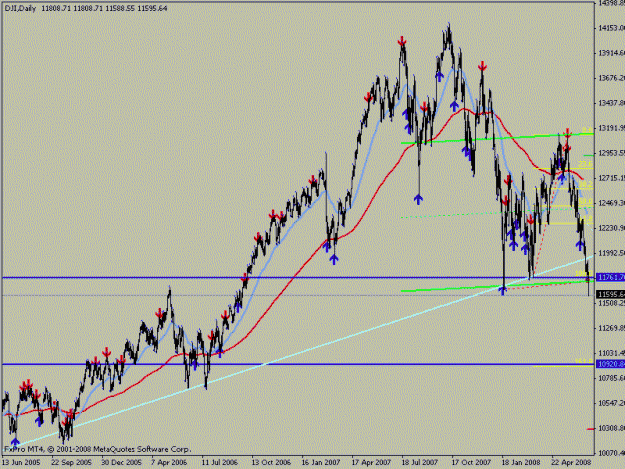
Task: Select the 22 Apr 2008 date label
Action: click(x=571, y=463)
